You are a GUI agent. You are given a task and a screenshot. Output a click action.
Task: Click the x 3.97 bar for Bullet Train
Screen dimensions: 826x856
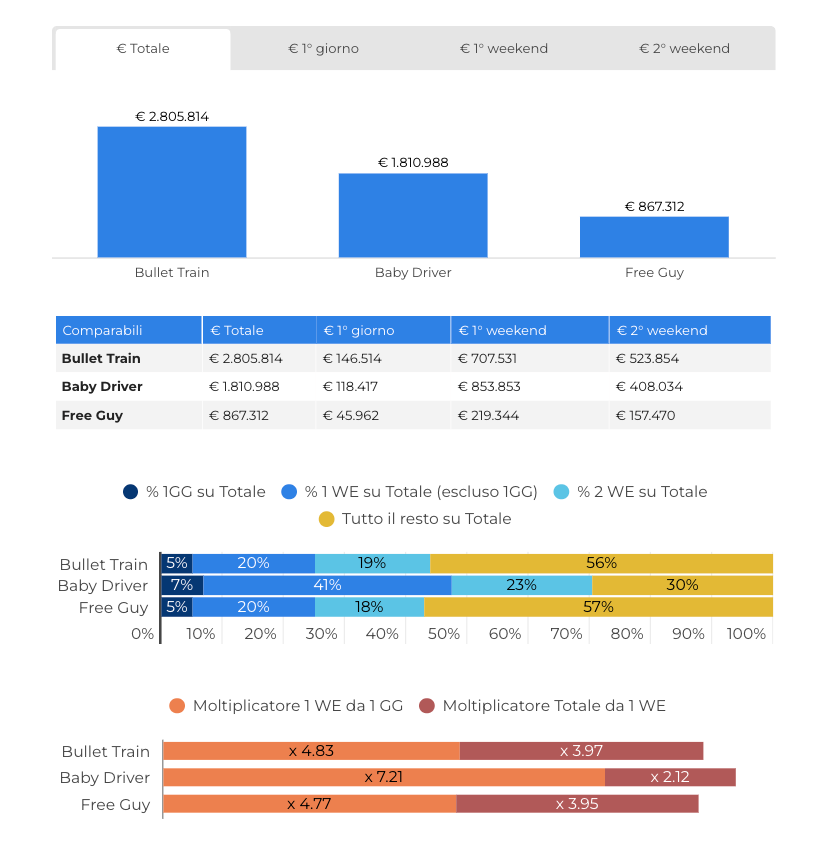[x=581, y=751]
